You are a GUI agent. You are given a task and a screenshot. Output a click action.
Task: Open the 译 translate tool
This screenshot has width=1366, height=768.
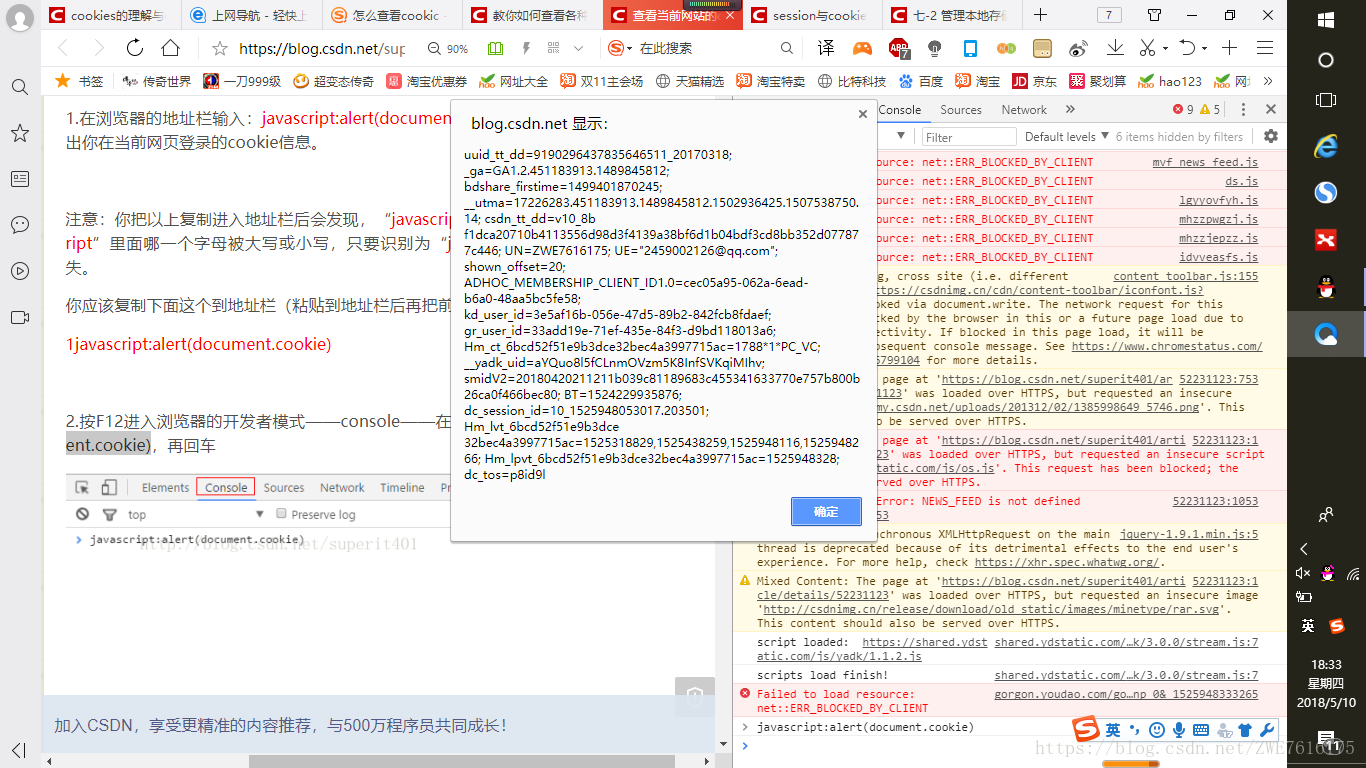826,48
